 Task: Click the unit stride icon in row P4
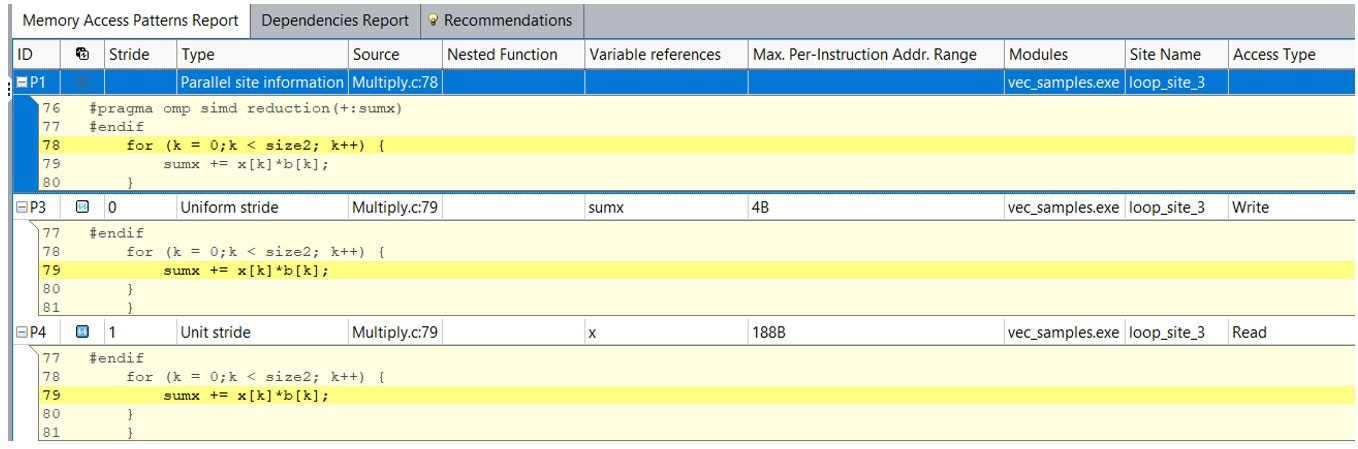point(83,332)
